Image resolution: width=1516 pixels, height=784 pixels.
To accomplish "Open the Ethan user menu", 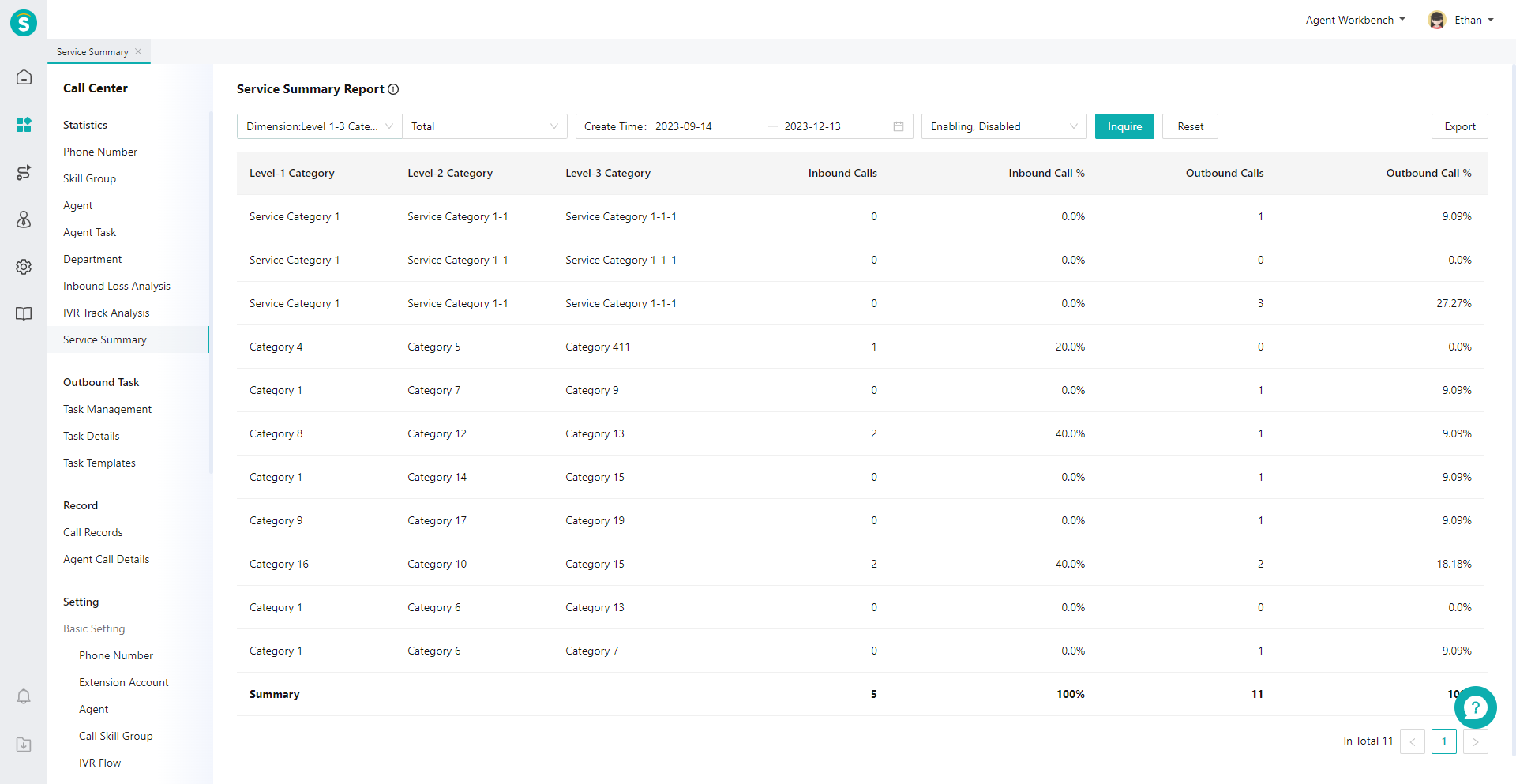I will point(1473,20).
